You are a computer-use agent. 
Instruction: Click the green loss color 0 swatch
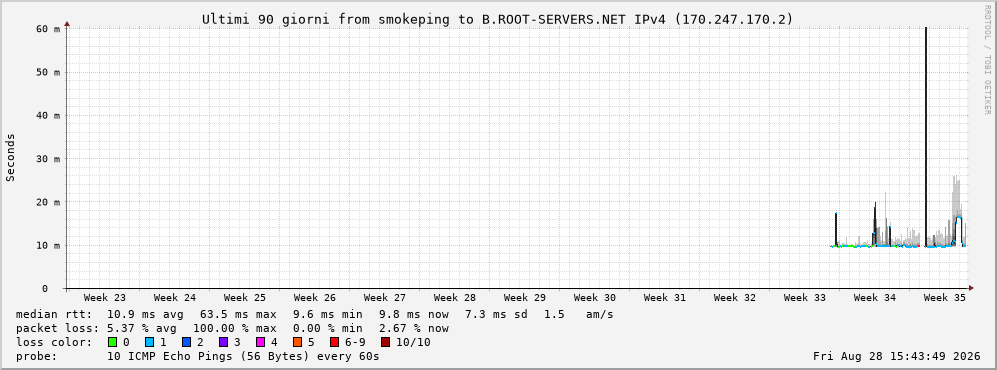[113, 343]
